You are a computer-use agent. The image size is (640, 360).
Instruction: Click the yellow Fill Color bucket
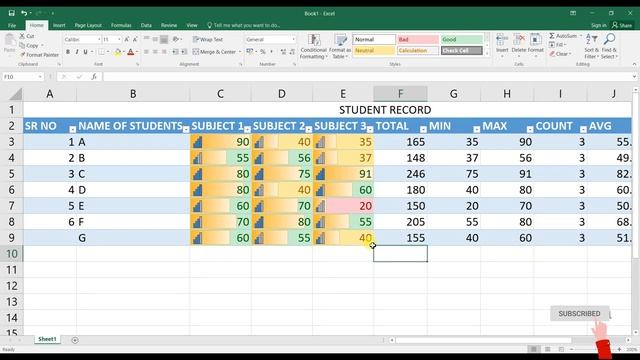[x=118, y=52]
